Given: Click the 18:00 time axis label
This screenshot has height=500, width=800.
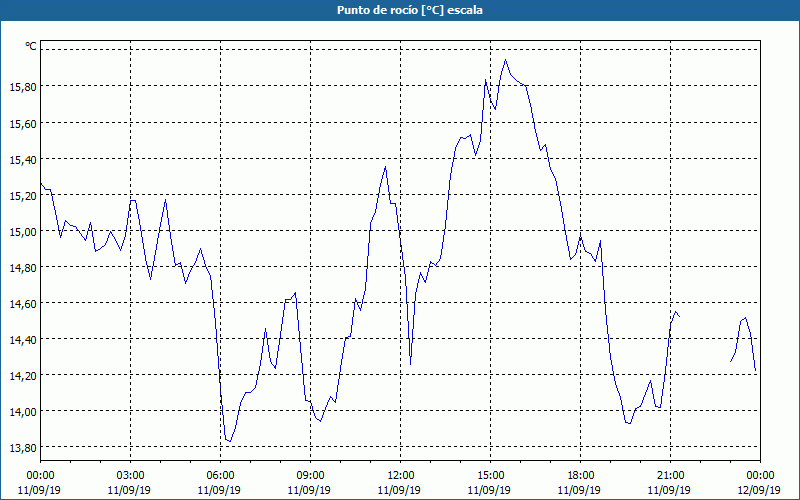Looking at the screenshot, I should coord(581,476).
